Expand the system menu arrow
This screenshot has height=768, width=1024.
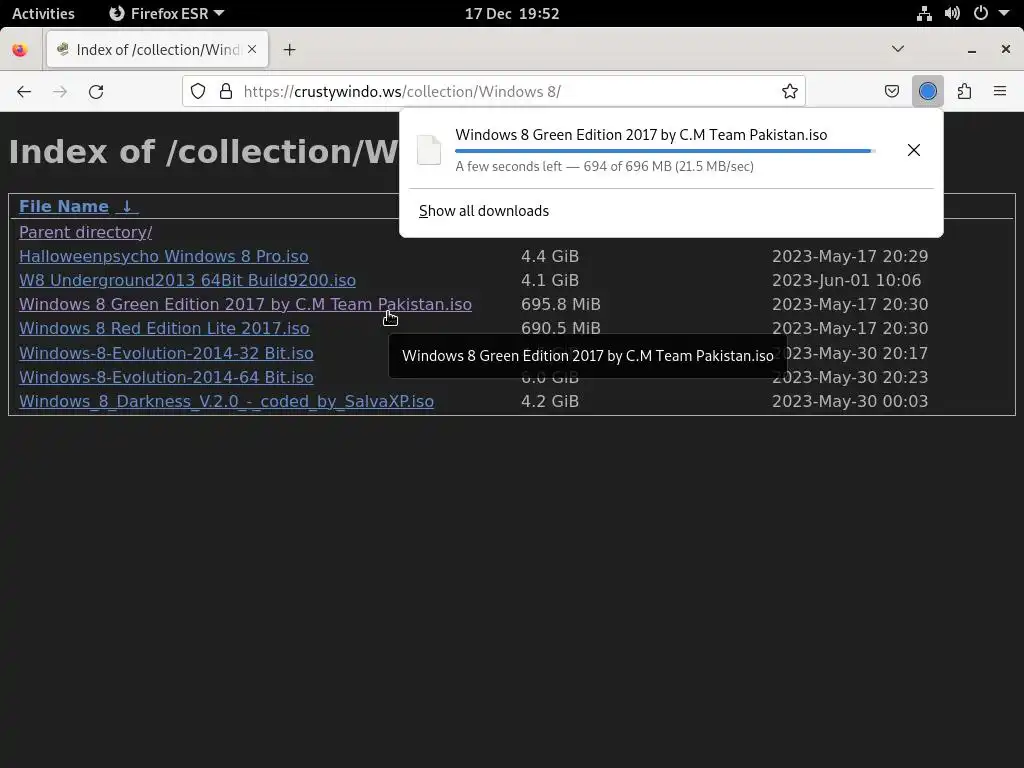point(1004,13)
